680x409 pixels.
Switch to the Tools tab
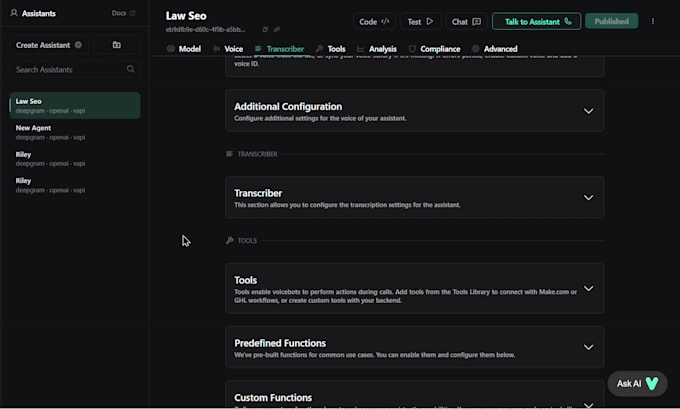(330, 49)
